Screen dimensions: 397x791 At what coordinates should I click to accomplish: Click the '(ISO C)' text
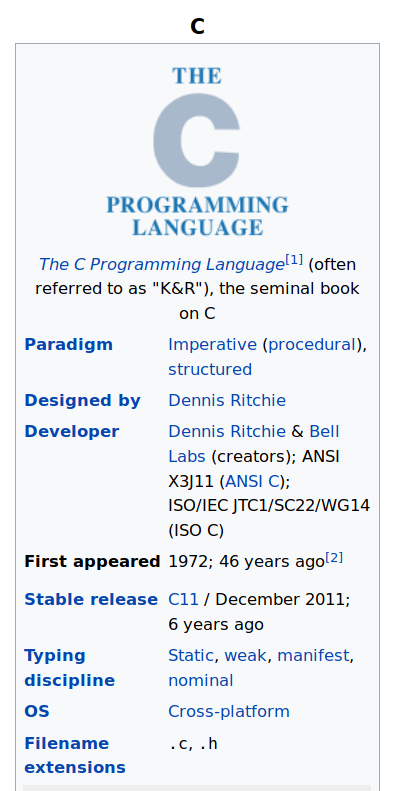pos(196,530)
